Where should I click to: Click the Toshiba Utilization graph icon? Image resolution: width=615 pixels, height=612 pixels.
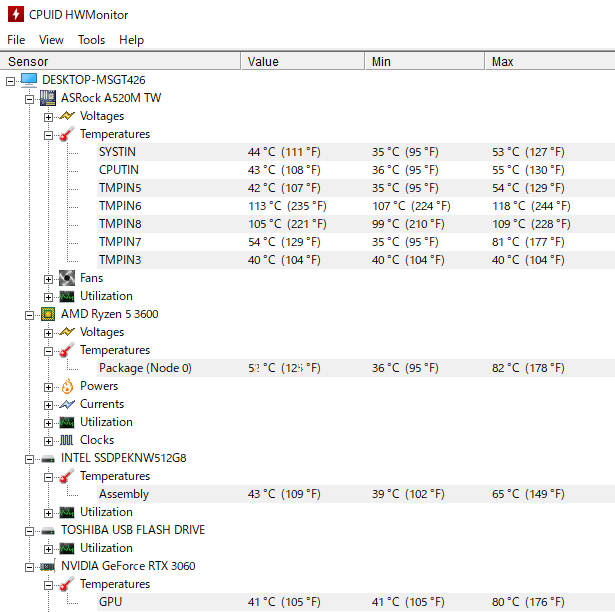[67, 548]
